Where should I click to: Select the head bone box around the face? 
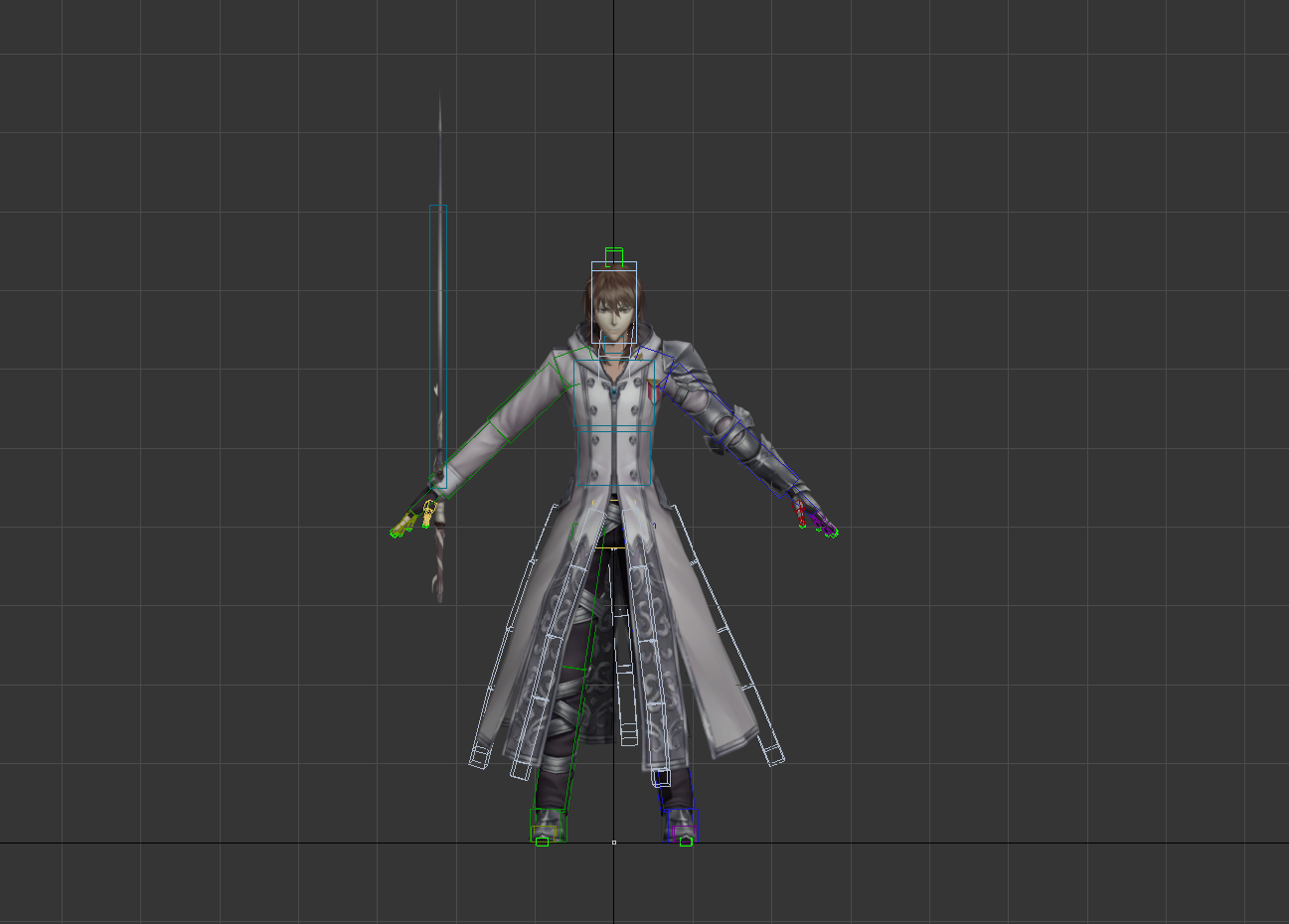[614, 302]
